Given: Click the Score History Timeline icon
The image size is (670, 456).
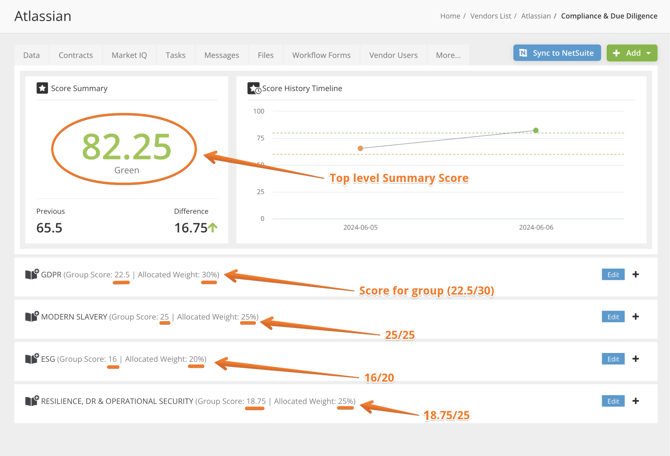Looking at the screenshot, I should pos(254,88).
